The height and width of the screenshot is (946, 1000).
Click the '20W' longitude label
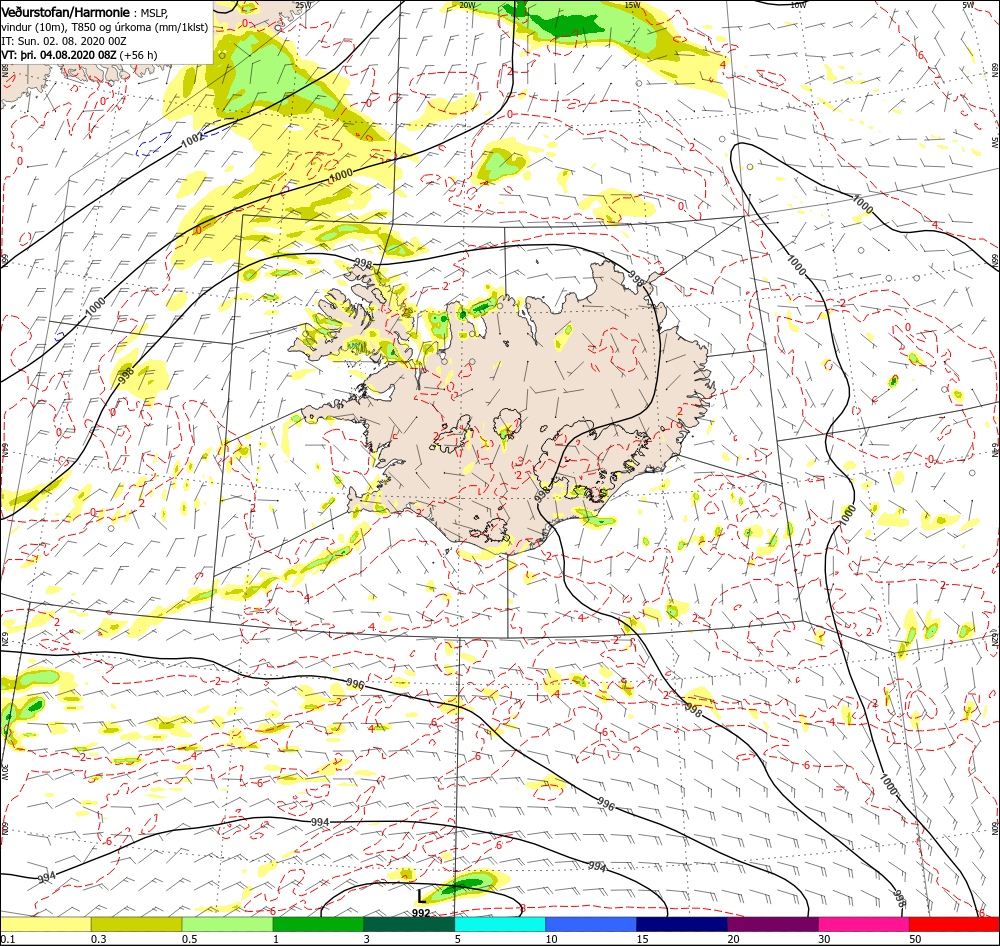point(467,5)
